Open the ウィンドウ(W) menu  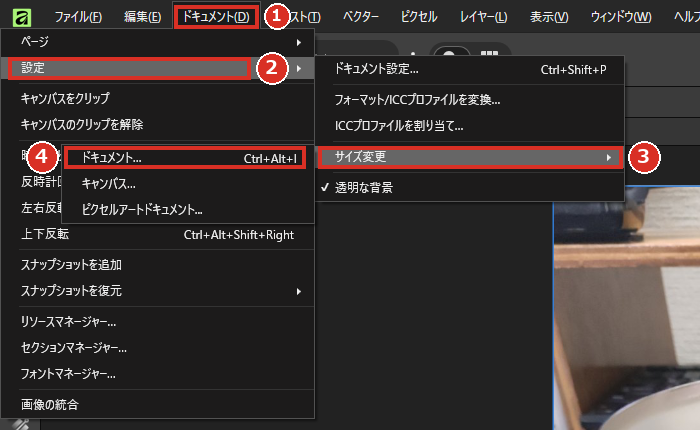621,17
